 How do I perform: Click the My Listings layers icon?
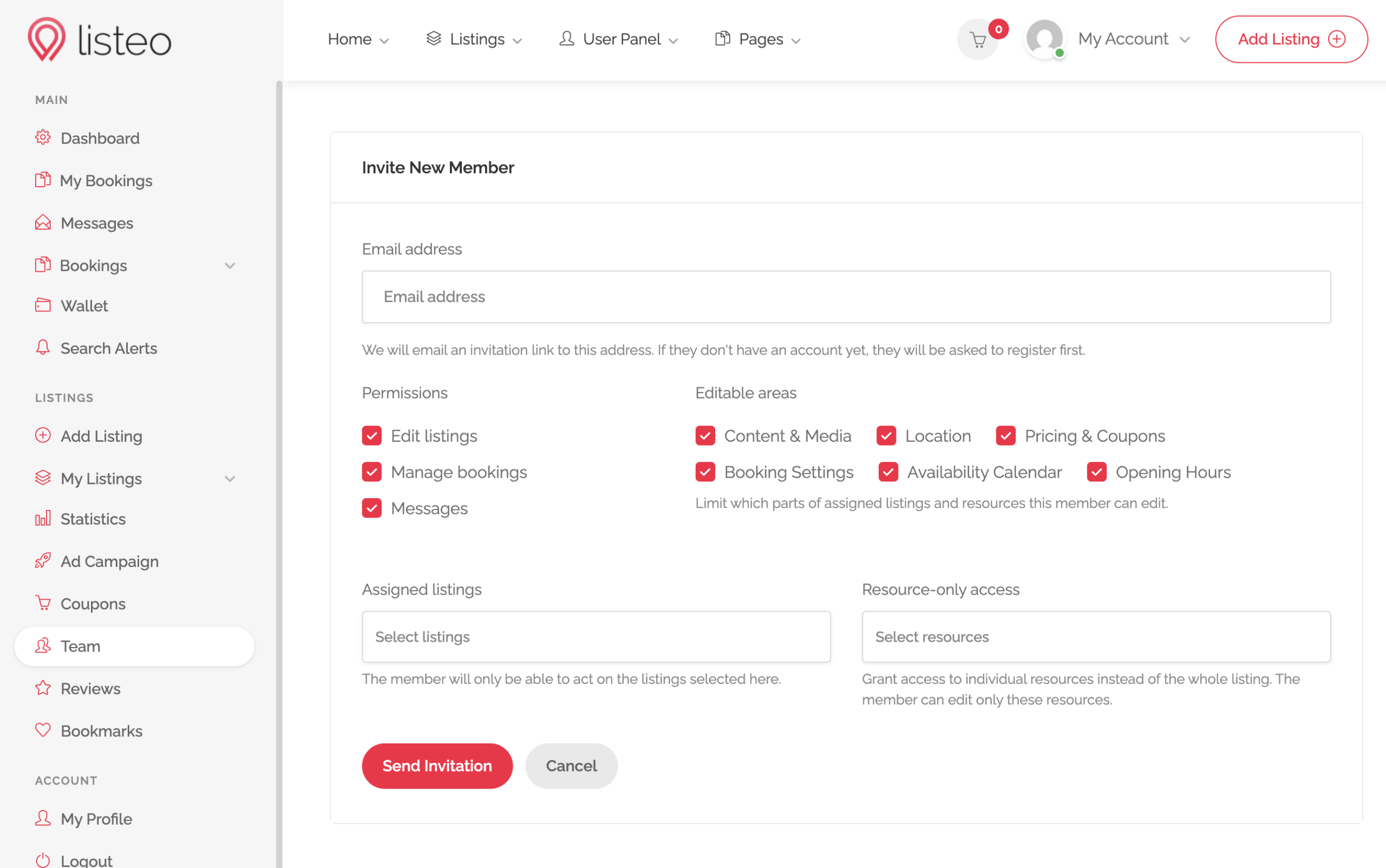43,478
